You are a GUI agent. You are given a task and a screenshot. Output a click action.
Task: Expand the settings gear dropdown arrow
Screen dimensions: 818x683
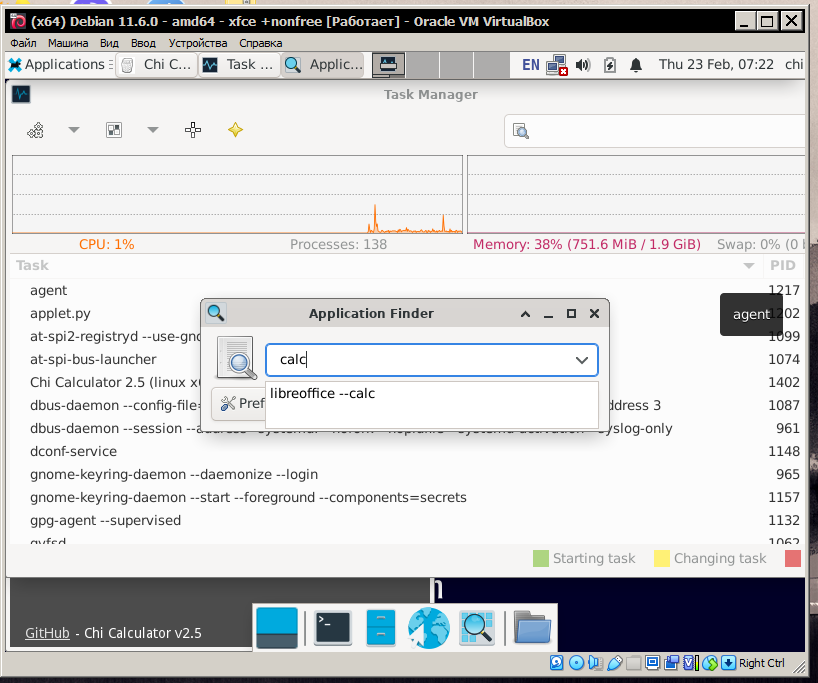[74, 130]
